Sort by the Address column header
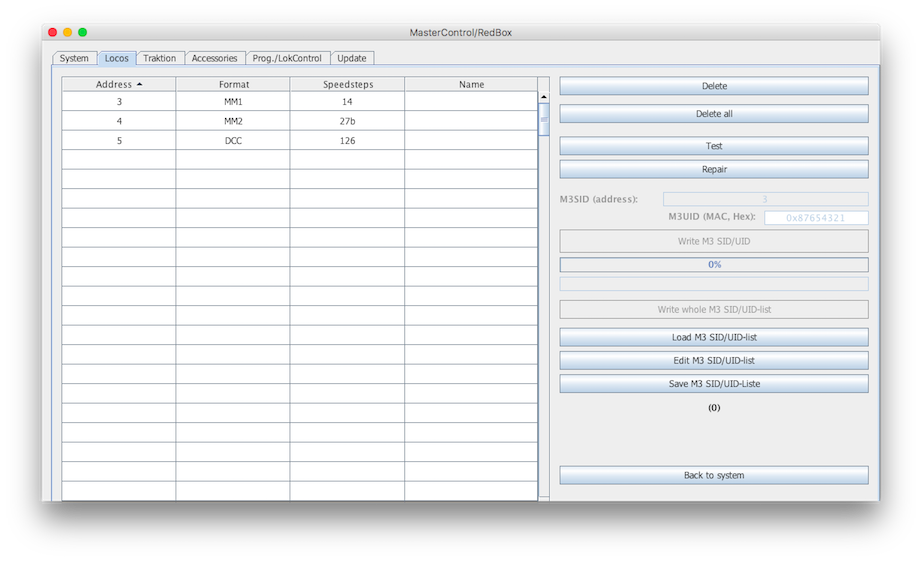This screenshot has height=561, width=922. [118, 85]
